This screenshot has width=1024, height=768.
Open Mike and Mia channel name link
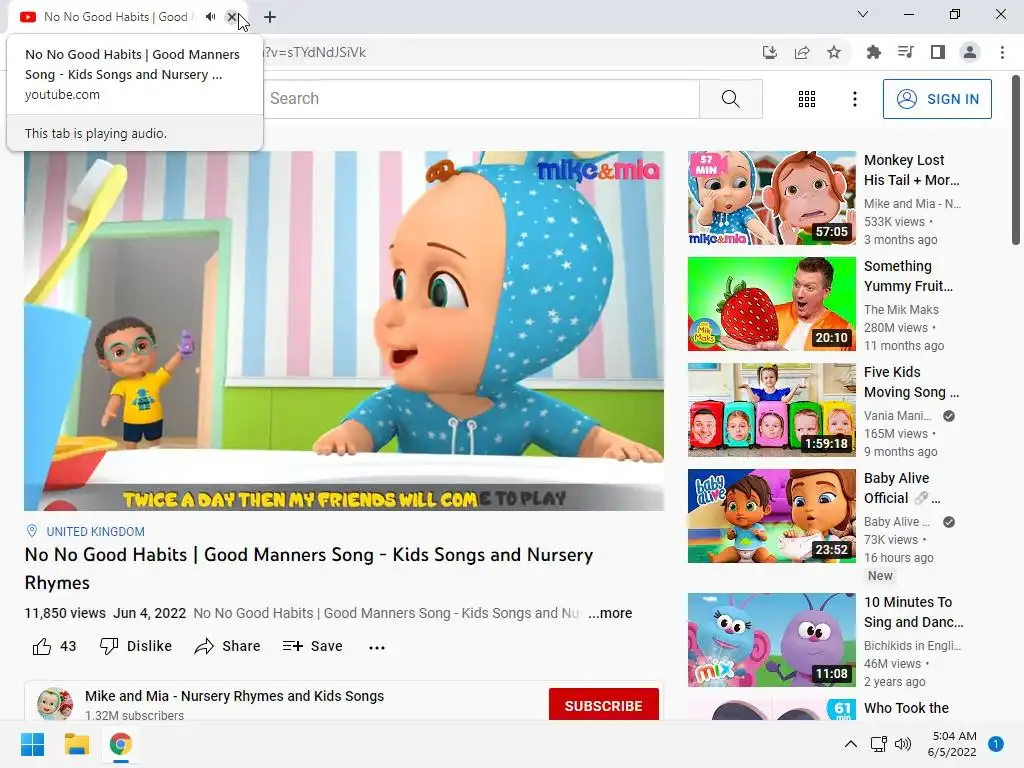(234, 696)
